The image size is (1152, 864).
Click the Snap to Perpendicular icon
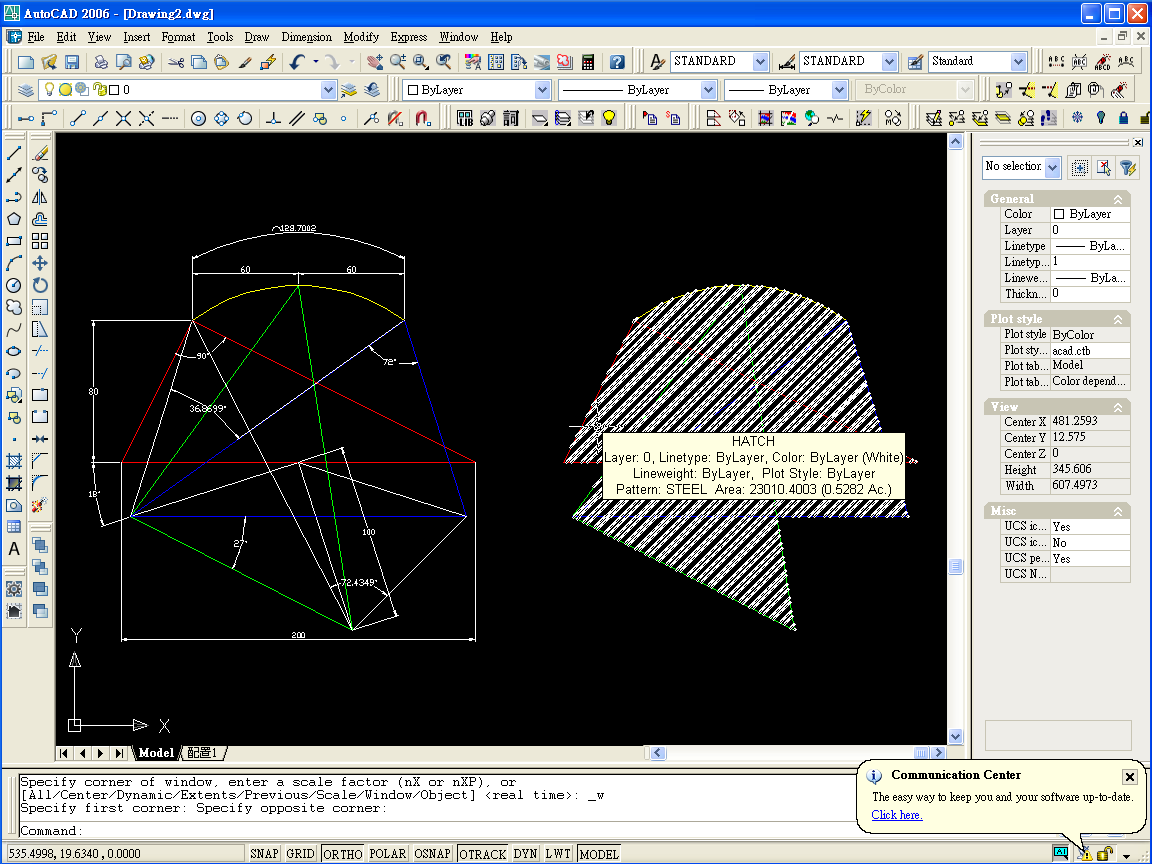[273, 118]
